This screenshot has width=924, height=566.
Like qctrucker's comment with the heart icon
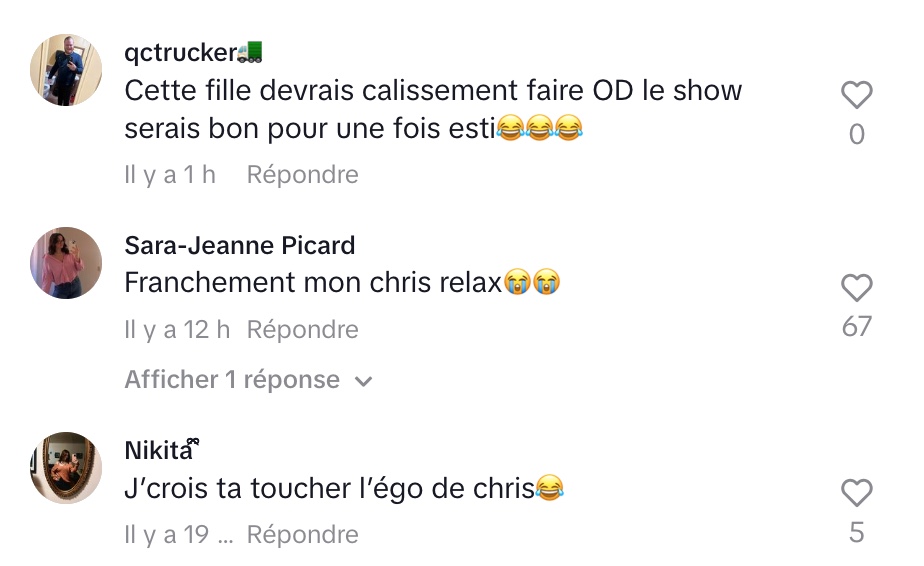tap(856, 94)
